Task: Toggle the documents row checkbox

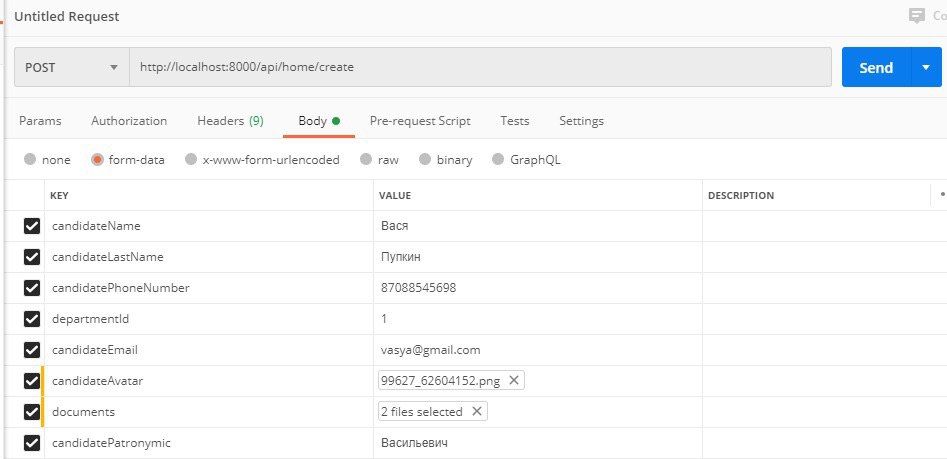Action: (x=31, y=412)
